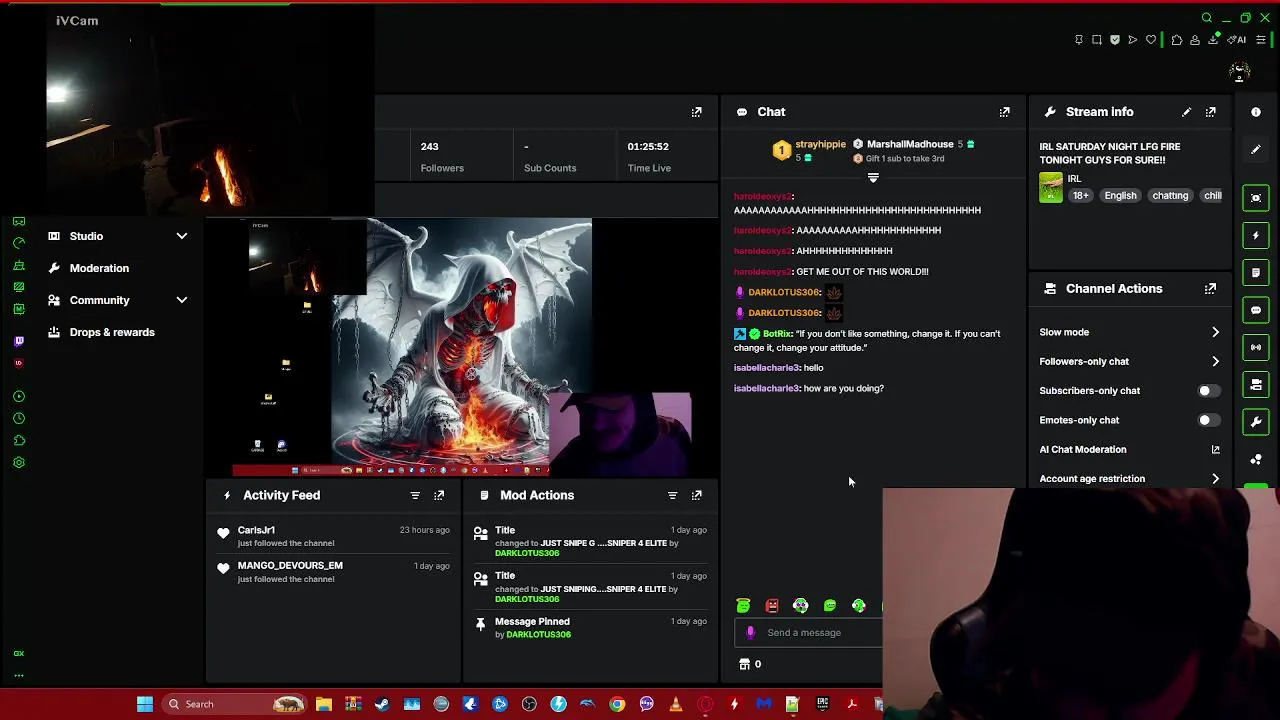Toggle Emotes-only chat switch

pos(1208,421)
